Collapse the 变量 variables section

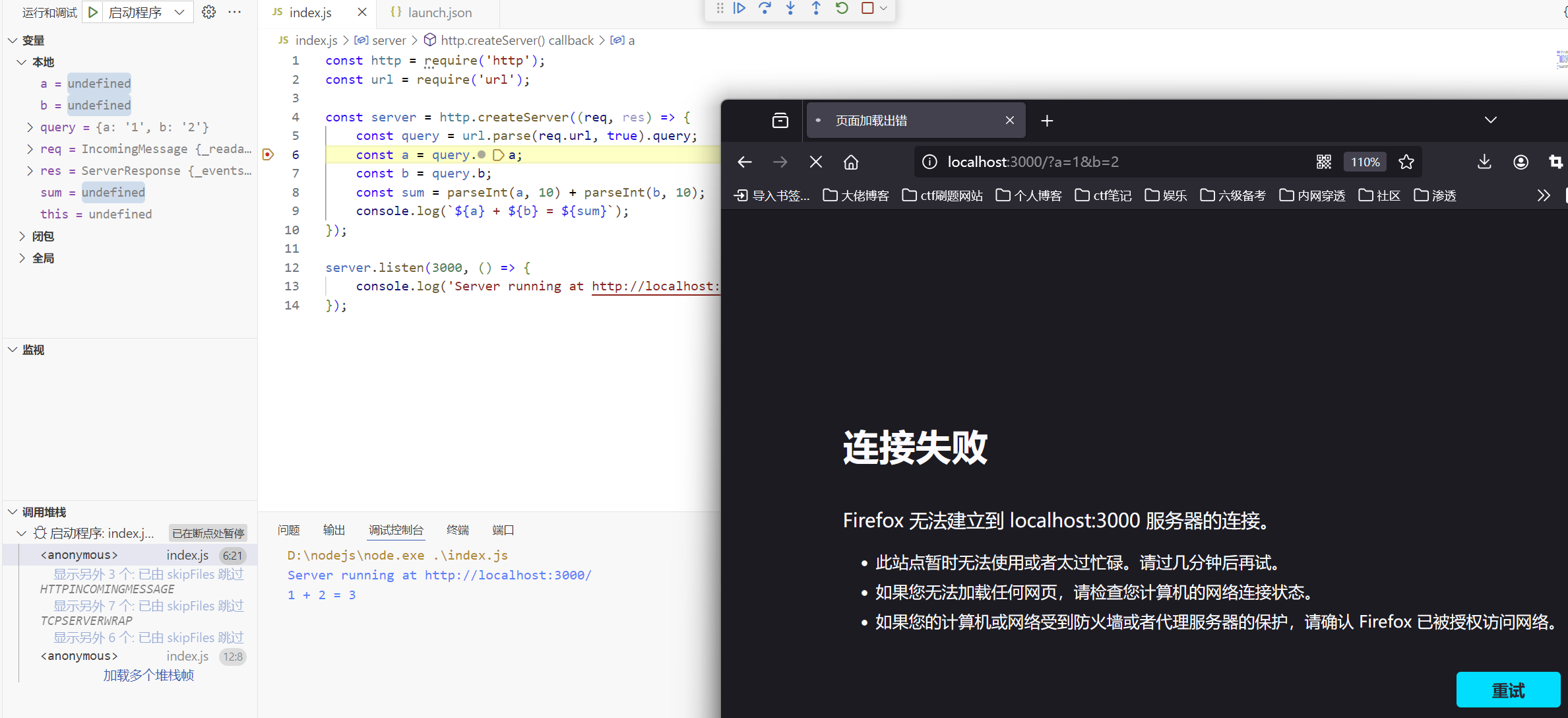(13, 40)
